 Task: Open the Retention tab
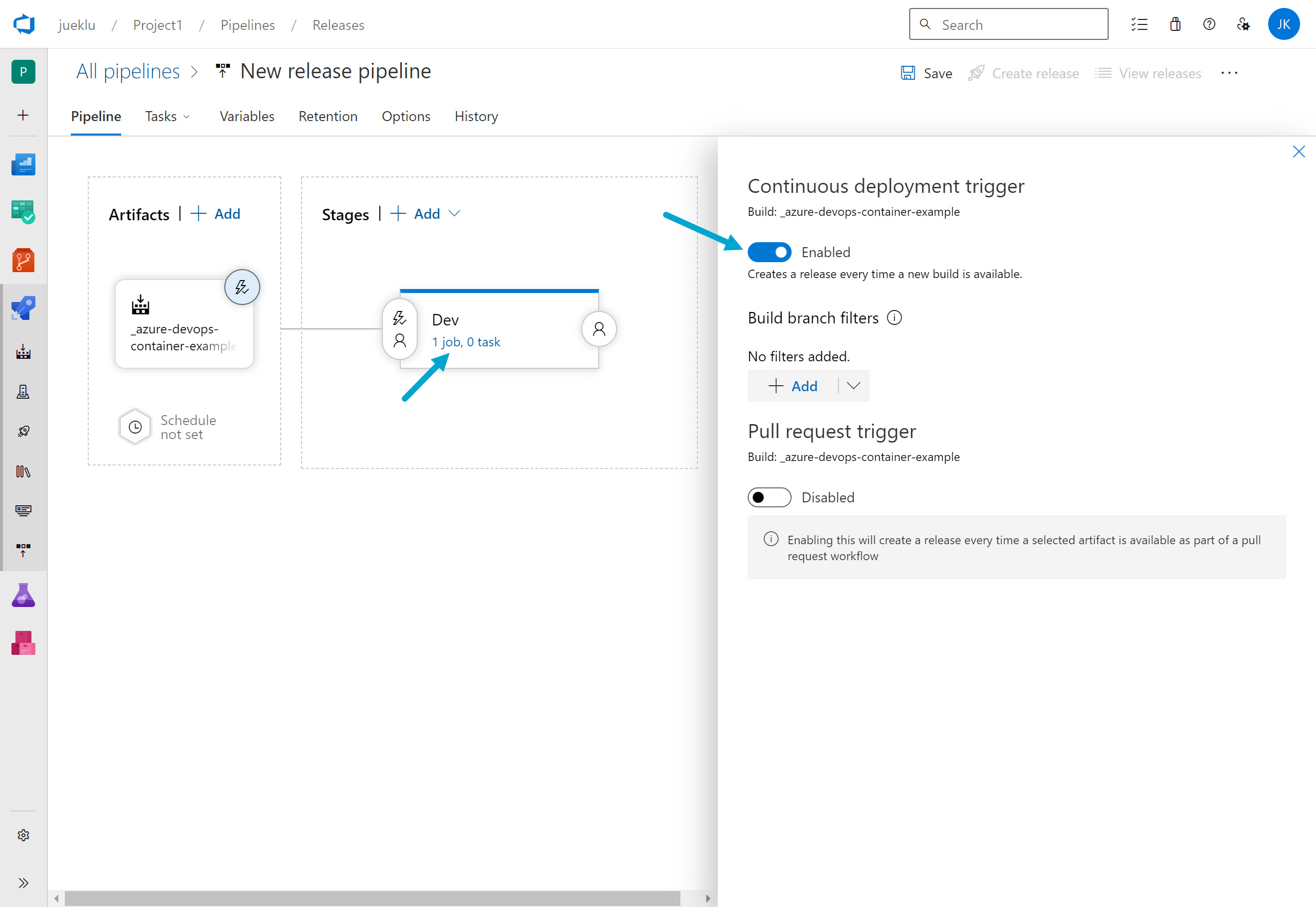(x=328, y=117)
